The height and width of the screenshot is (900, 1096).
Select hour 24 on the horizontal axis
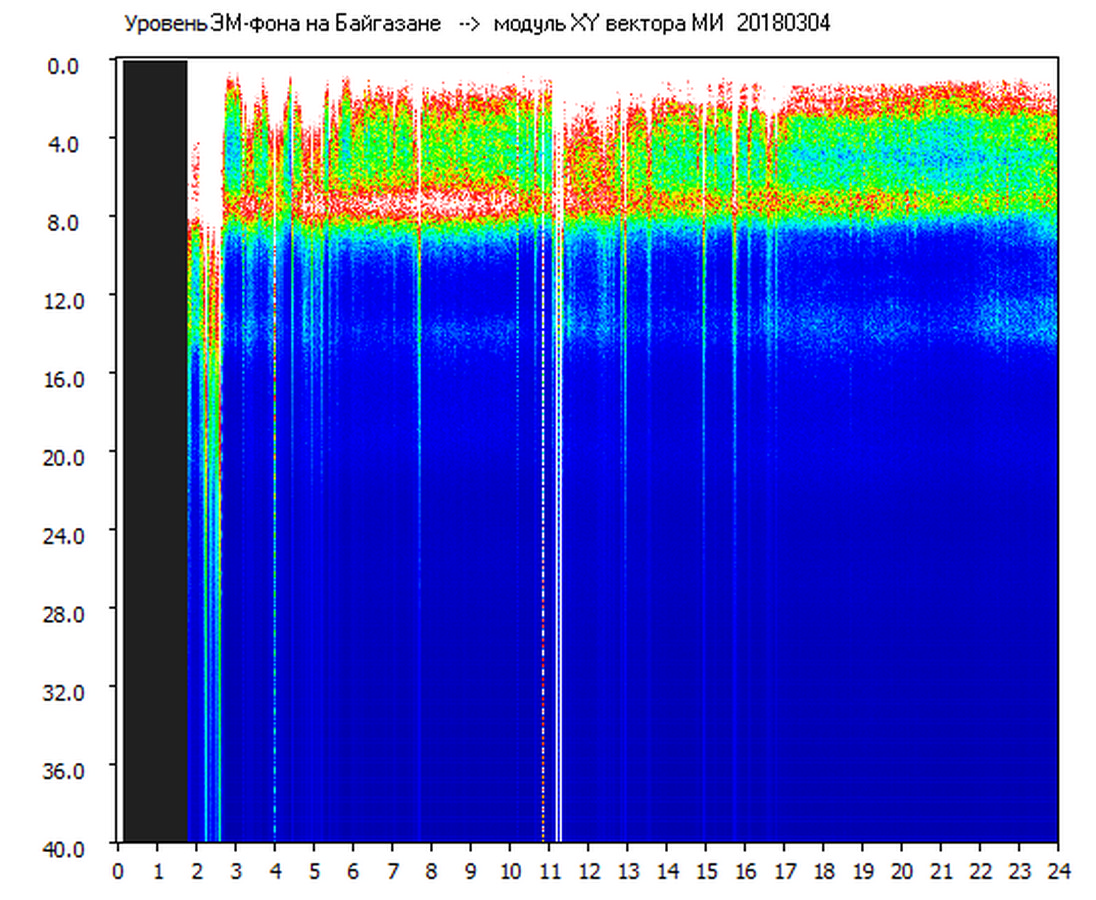point(1057,871)
